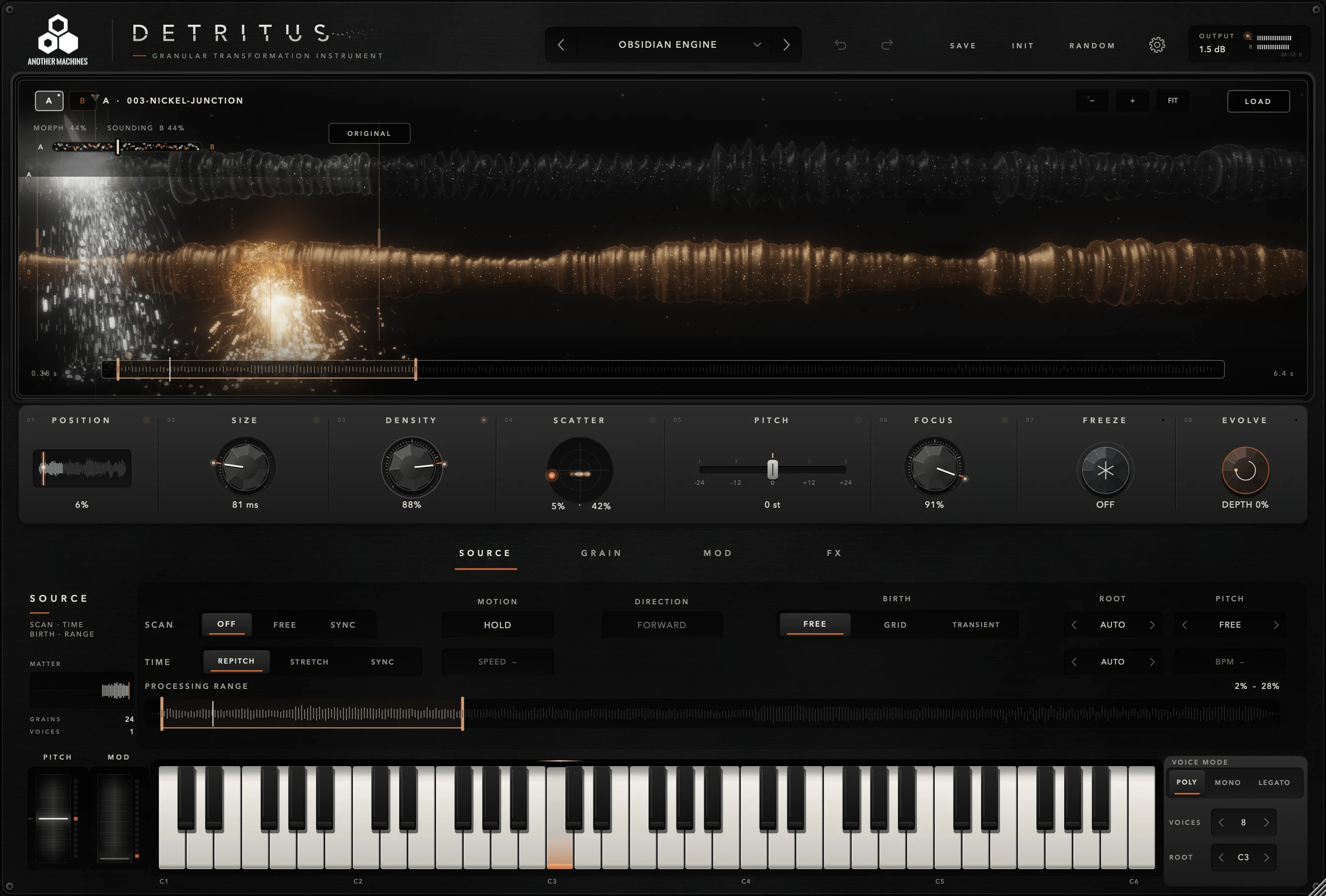Click the Scatter XY pad
This screenshot has width=1326, height=896.
(x=580, y=470)
